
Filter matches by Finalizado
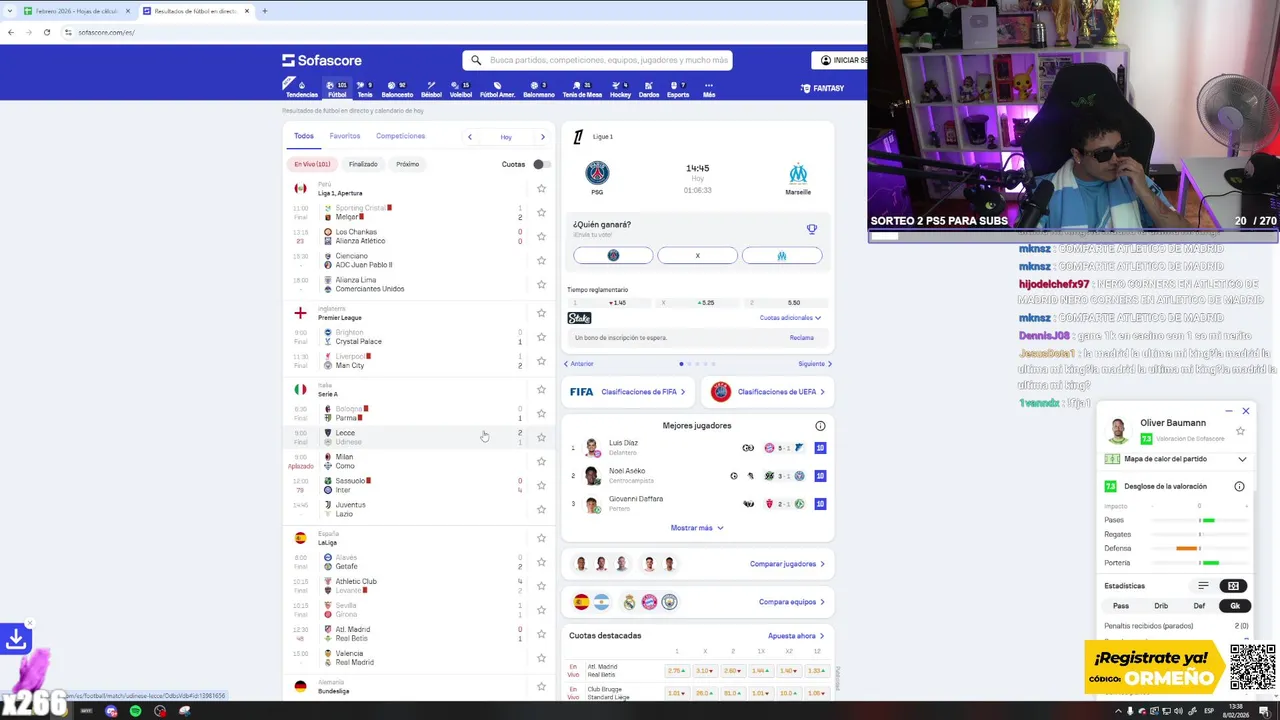point(363,164)
